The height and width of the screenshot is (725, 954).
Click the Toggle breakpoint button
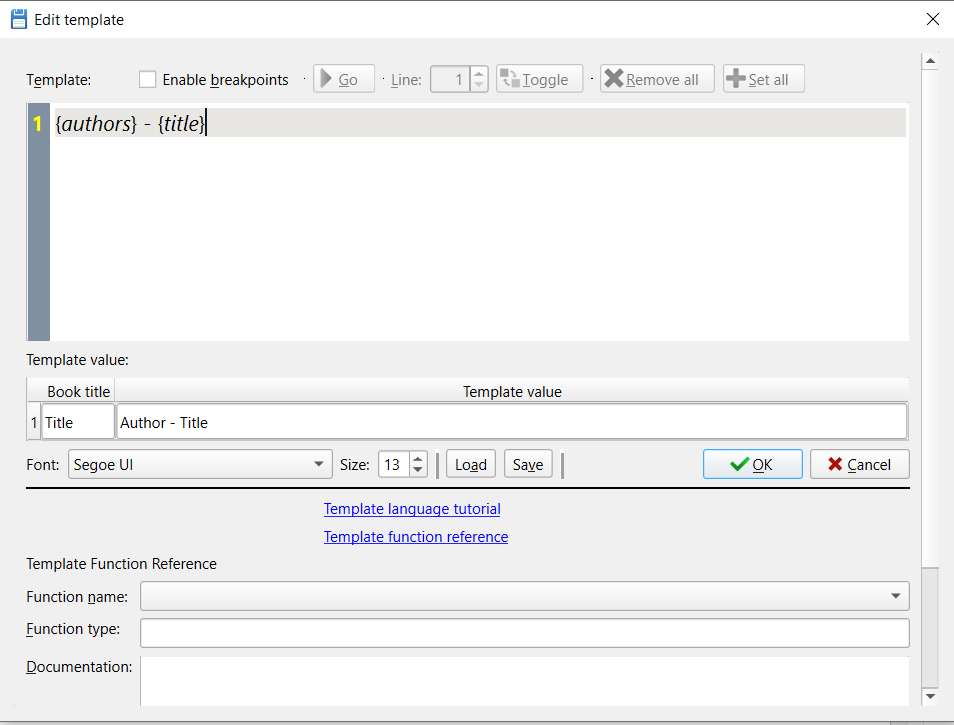pos(539,79)
